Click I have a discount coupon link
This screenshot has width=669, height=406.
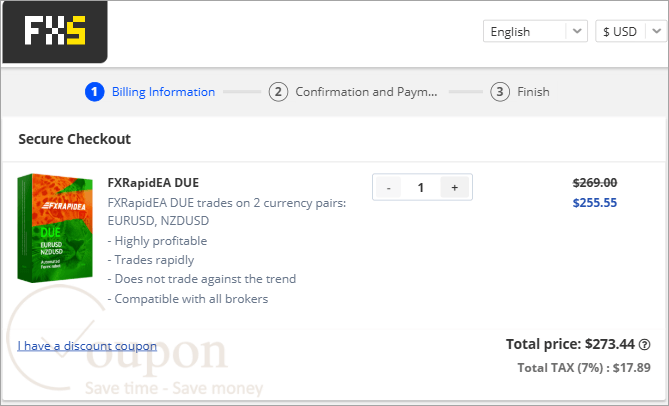point(87,345)
